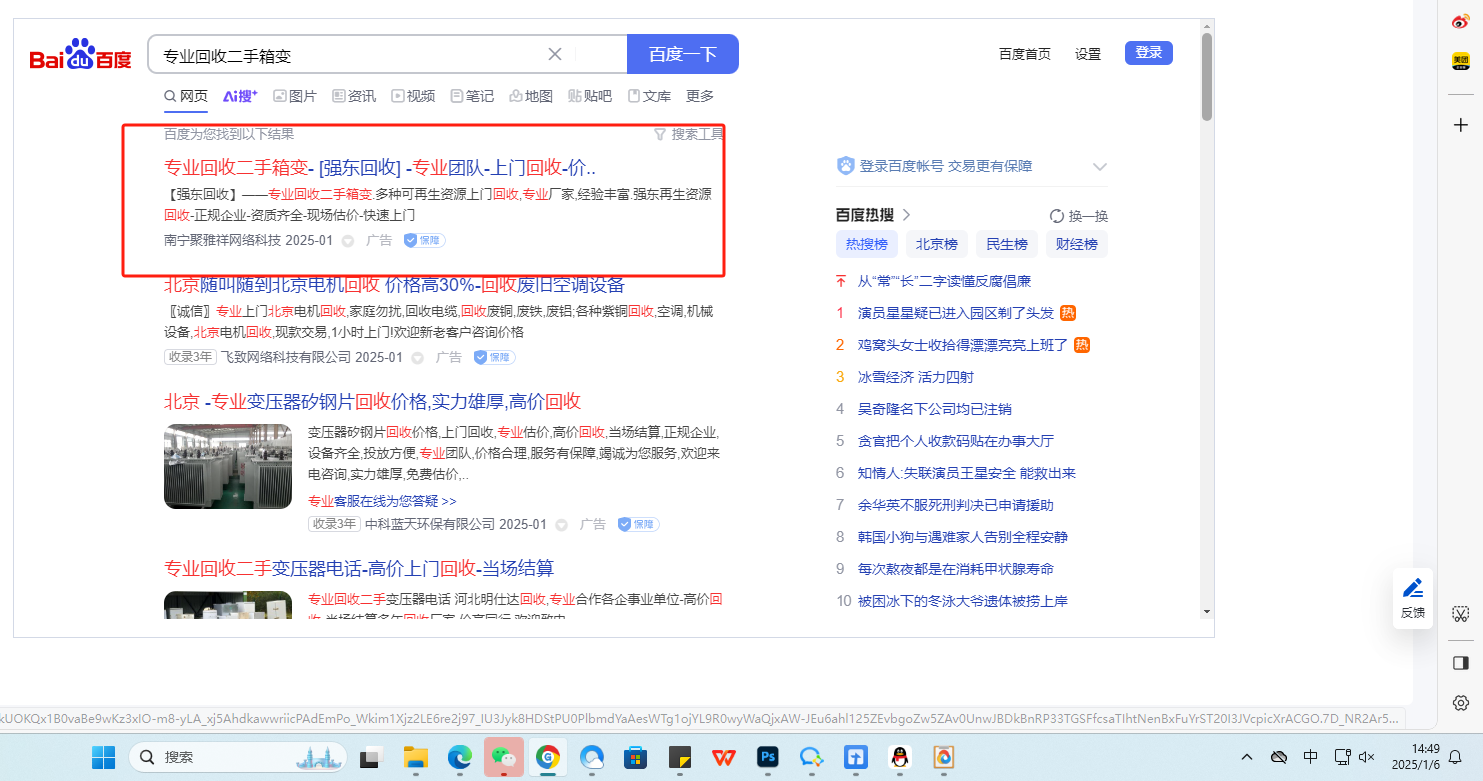Click the blue 登录 button
The image size is (1483, 781).
[1148, 53]
